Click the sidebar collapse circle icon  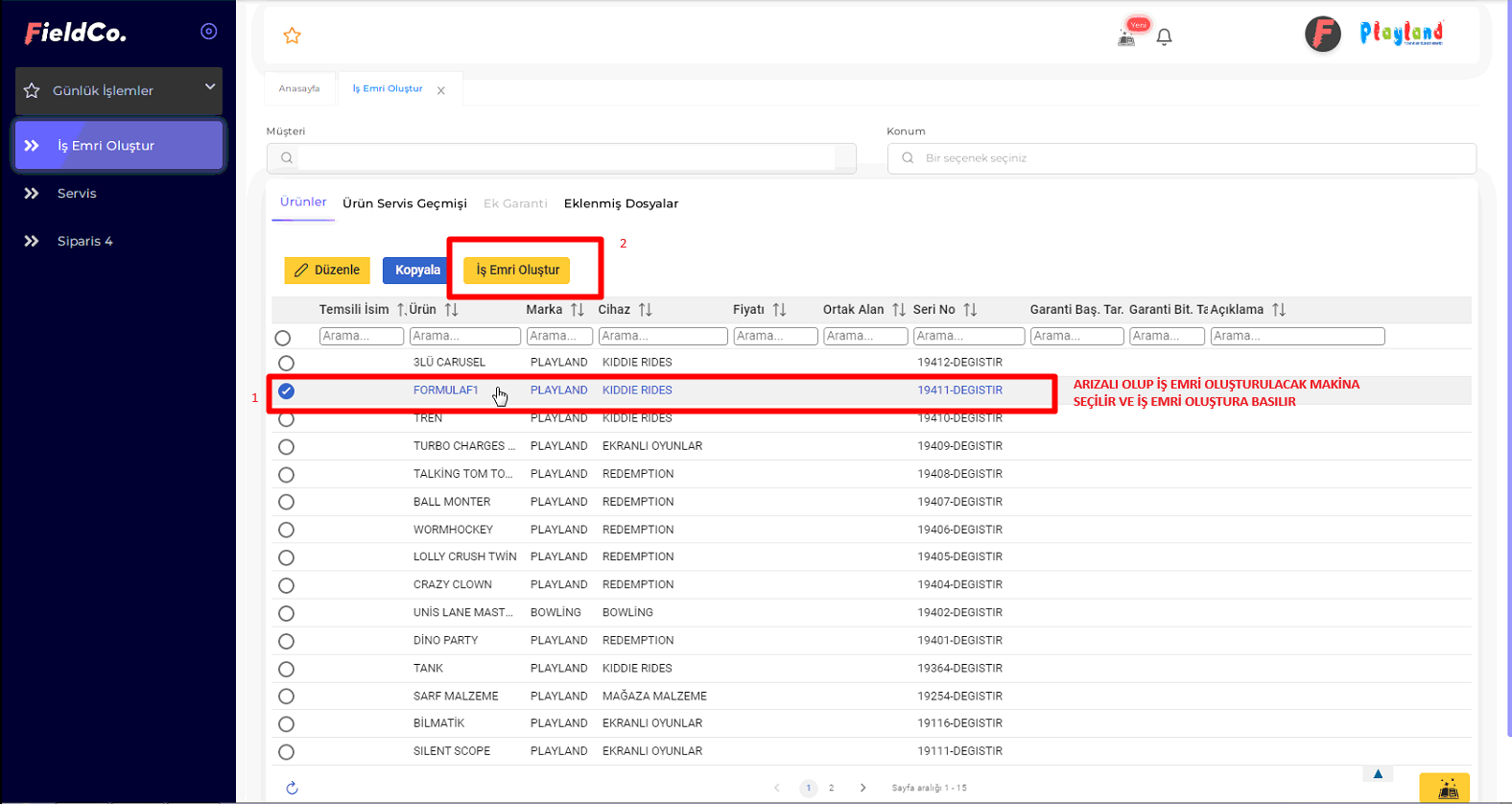(208, 32)
